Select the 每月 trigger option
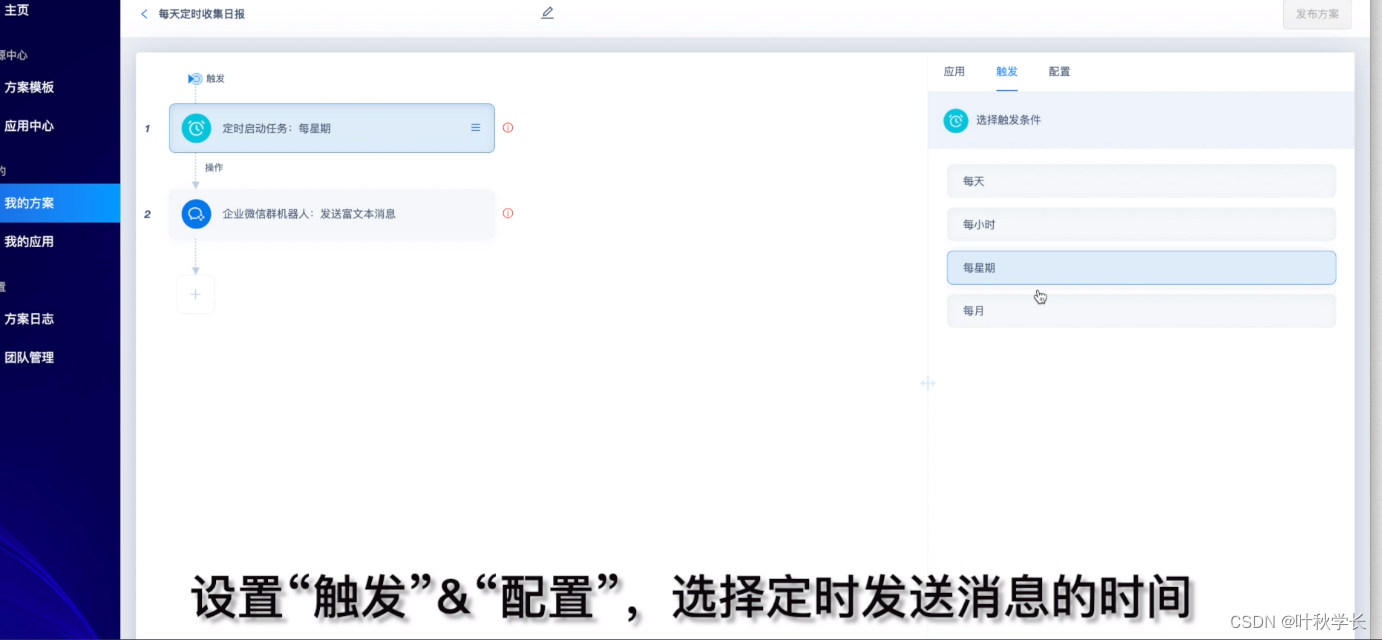Image resolution: width=1382 pixels, height=640 pixels. [1141, 310]
